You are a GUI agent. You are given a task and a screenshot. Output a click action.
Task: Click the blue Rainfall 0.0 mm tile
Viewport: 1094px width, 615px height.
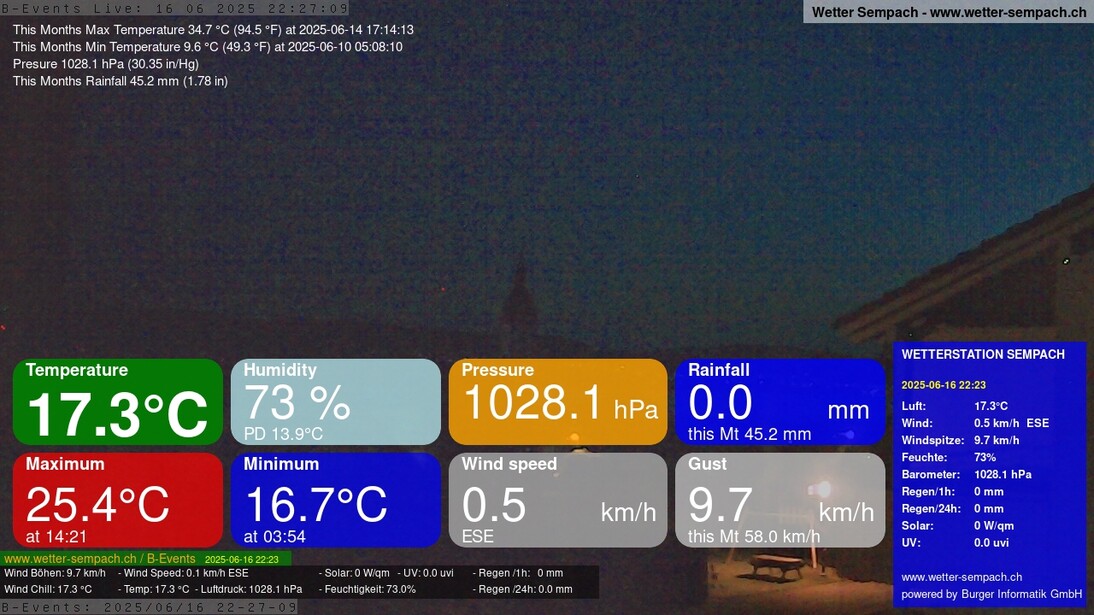[x=780, y=401]
